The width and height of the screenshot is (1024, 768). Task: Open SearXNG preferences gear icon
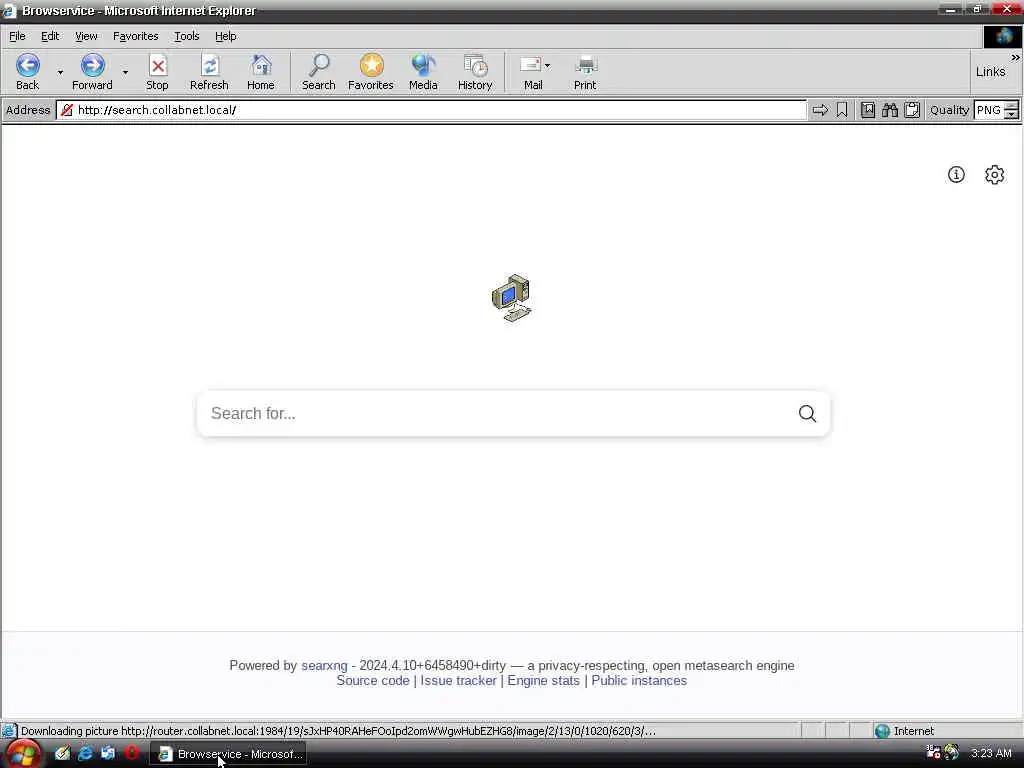click(x=995, y=174)
